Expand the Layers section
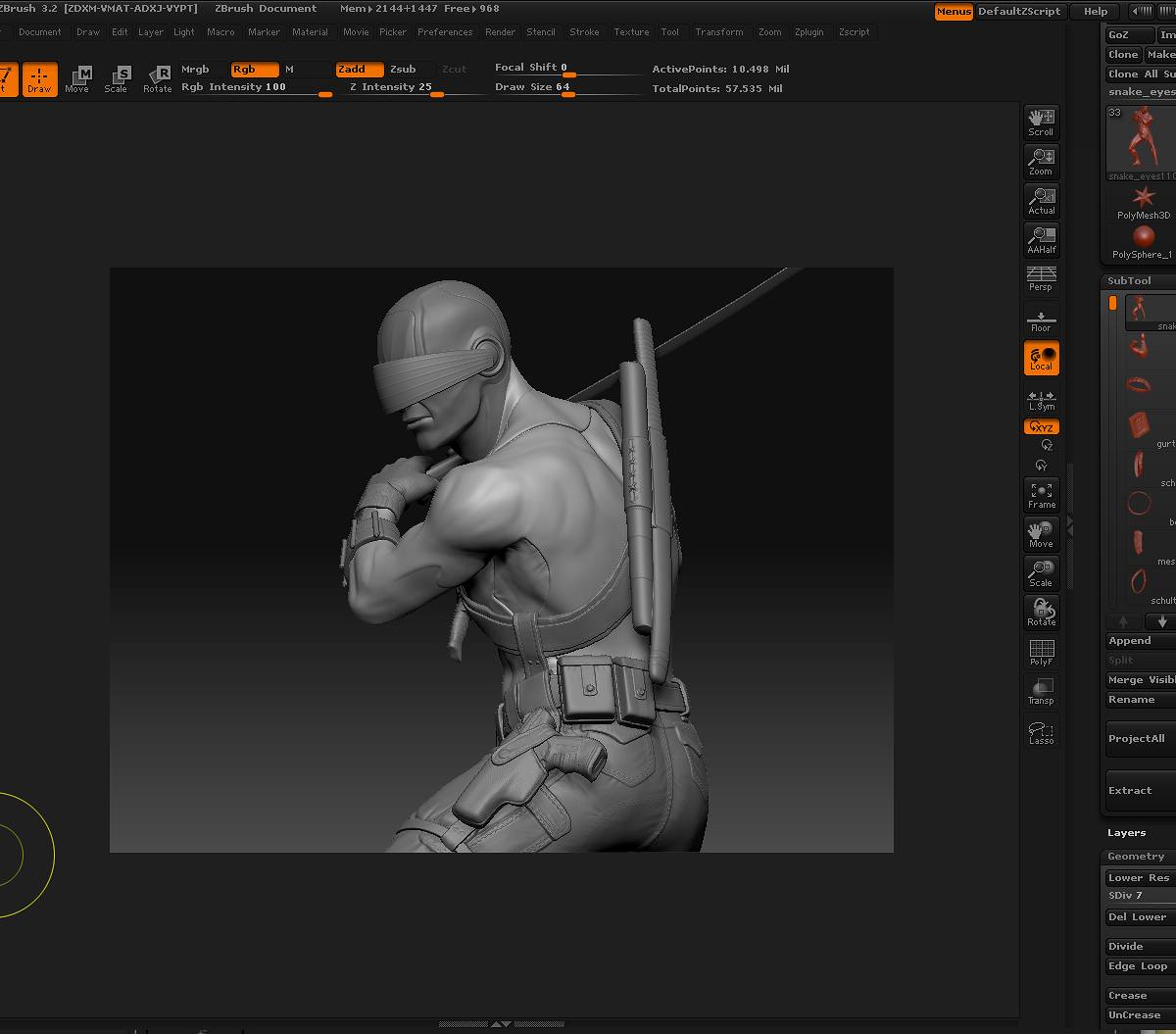Image resolution: width=1176 pixels, height=1034 pixels. (x=1126, y=833)
